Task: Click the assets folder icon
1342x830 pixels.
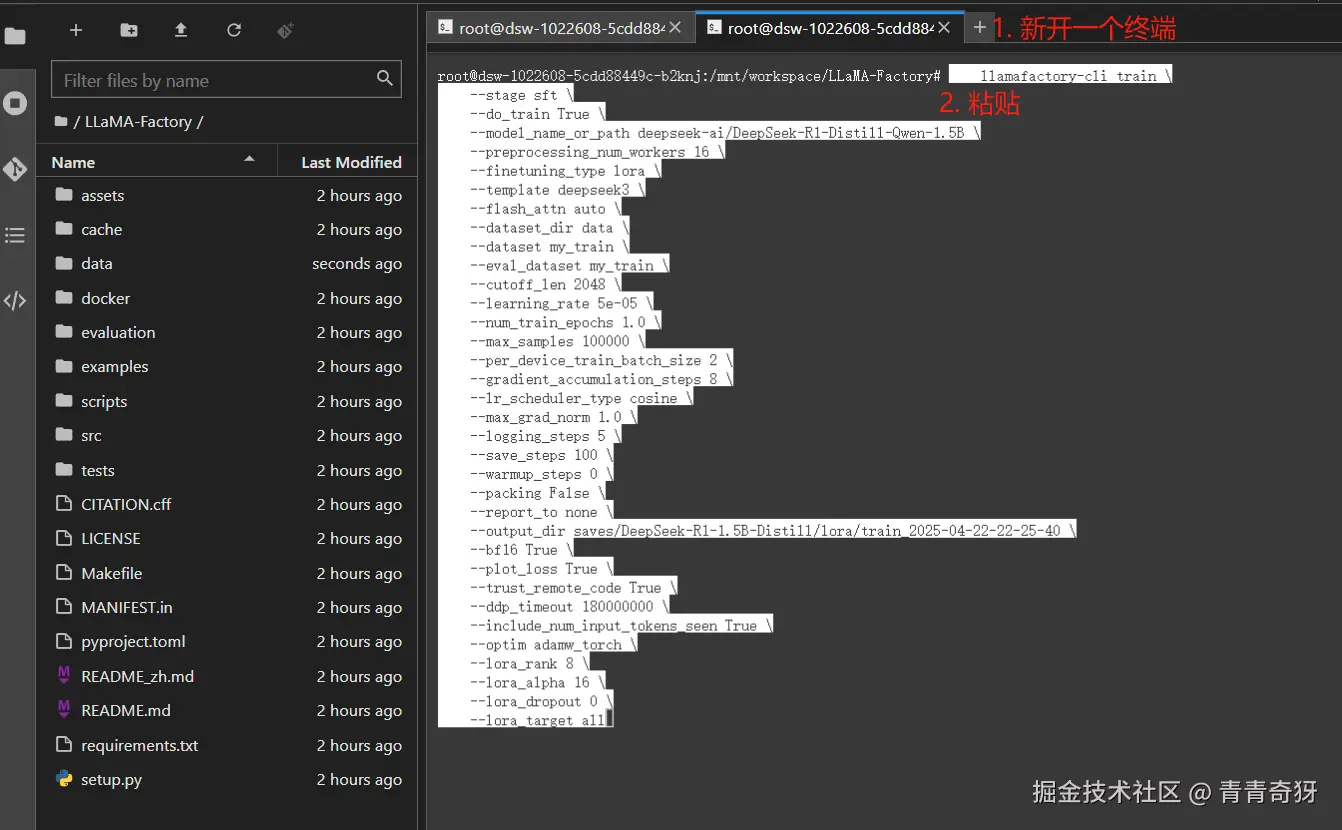Action: 64,195
